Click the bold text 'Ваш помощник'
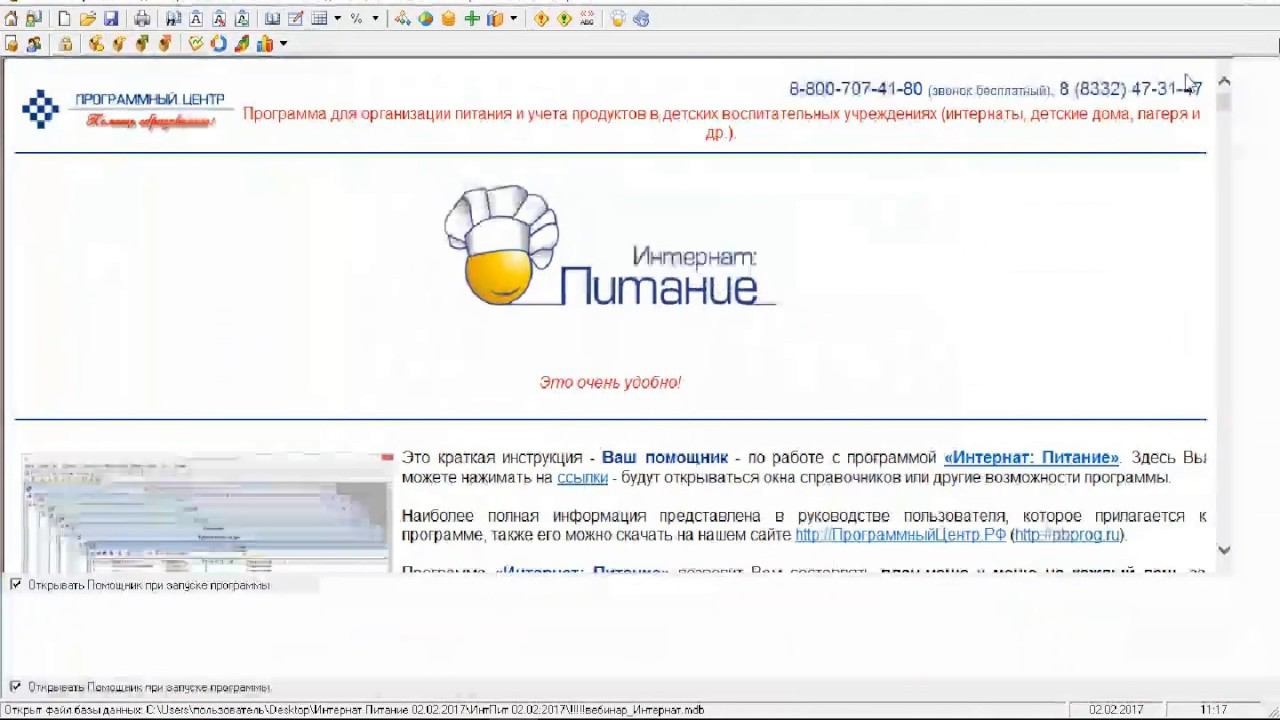 pos(665,458)
